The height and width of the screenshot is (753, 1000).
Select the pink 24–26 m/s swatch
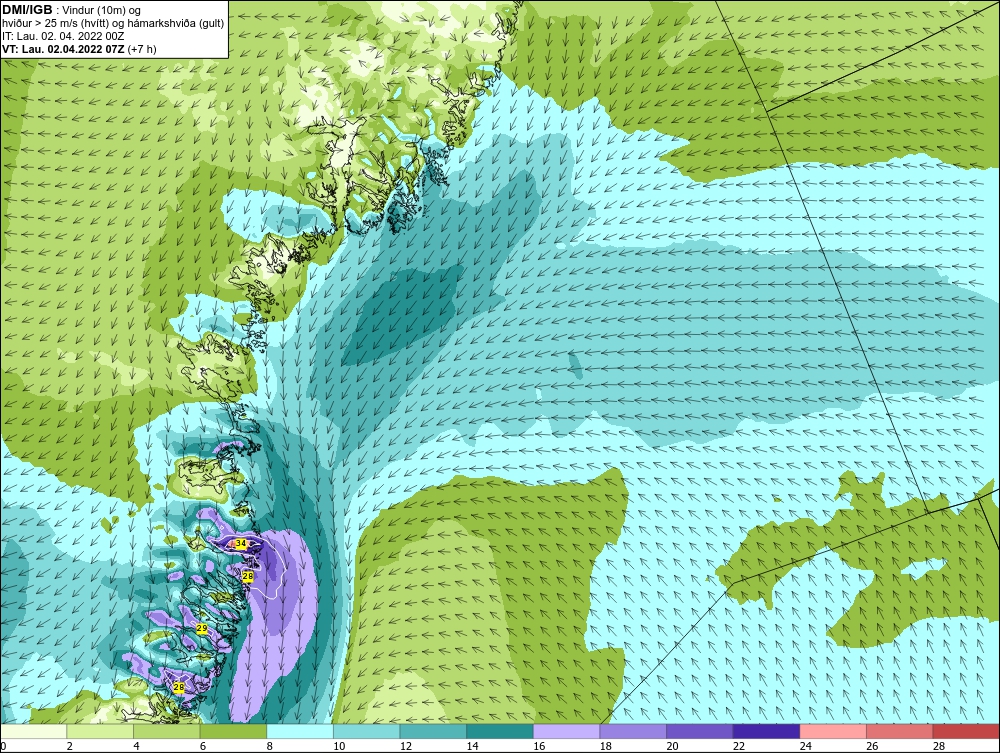(x=833, y=731)
